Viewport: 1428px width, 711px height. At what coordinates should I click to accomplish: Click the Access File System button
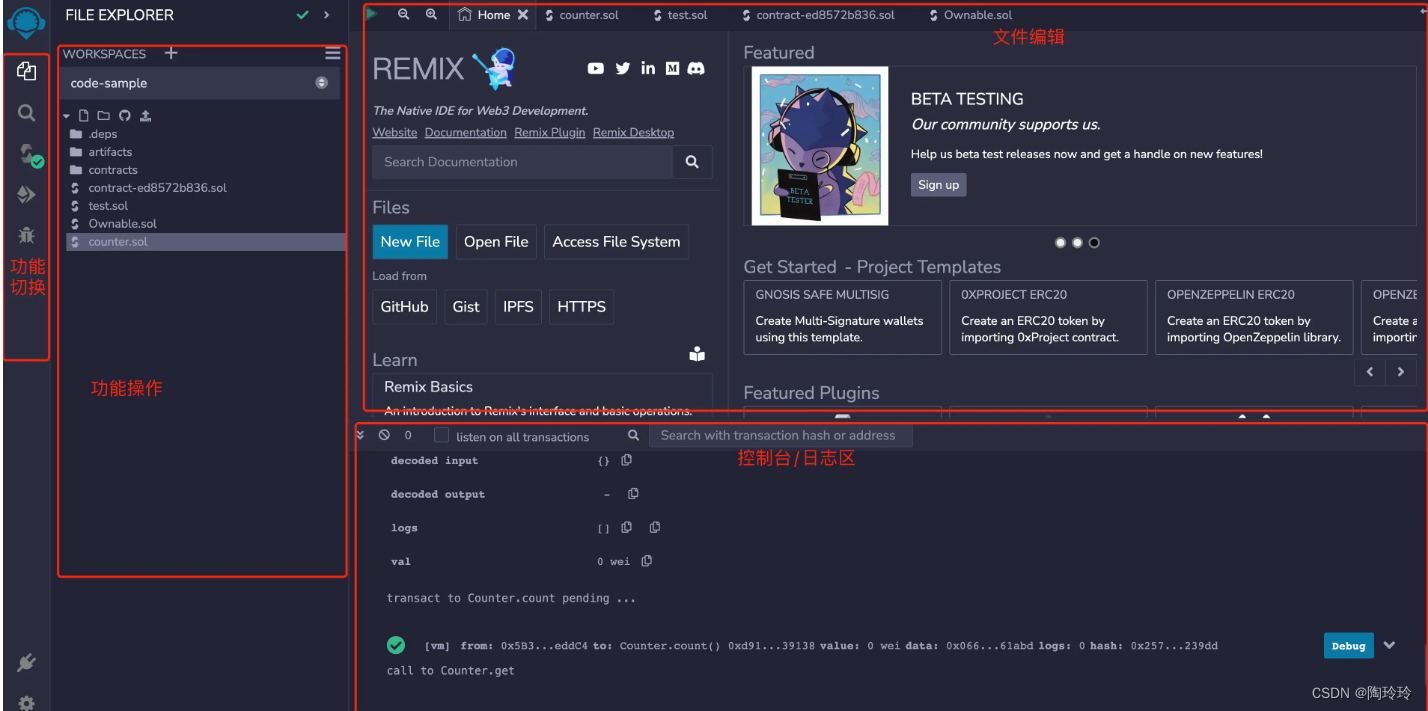point(616,242)
